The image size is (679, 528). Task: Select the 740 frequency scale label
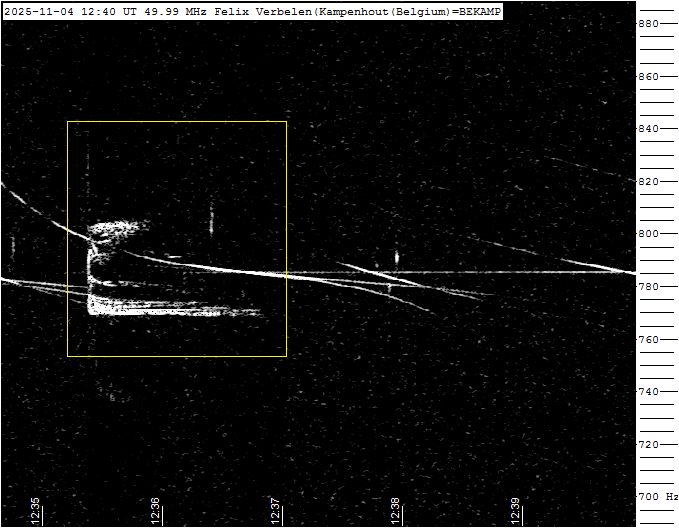[x=649, y=392]
